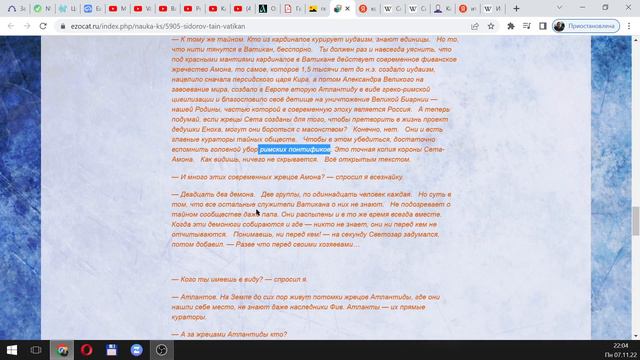640x360 pixels.
Task: Close the active ezocat tab
Action: (348, 9)
